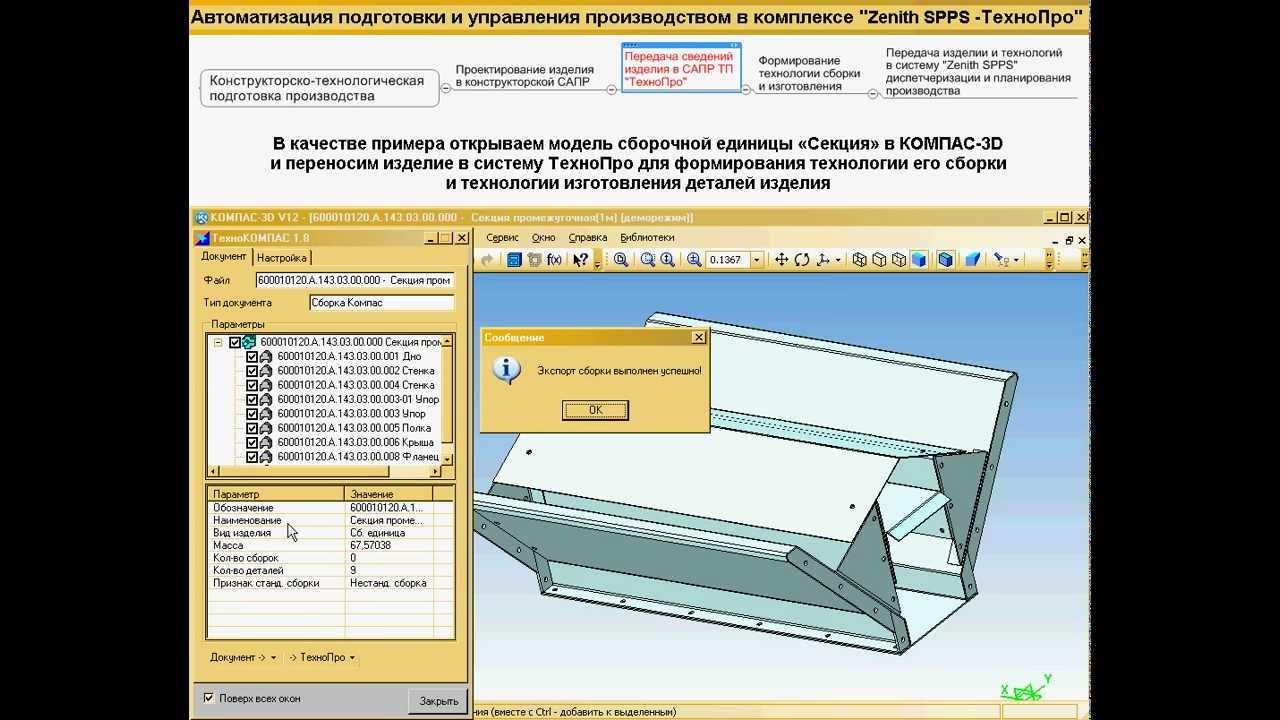Open the Библиотеки menu
1280x720 pixels.
click(647, 237)
